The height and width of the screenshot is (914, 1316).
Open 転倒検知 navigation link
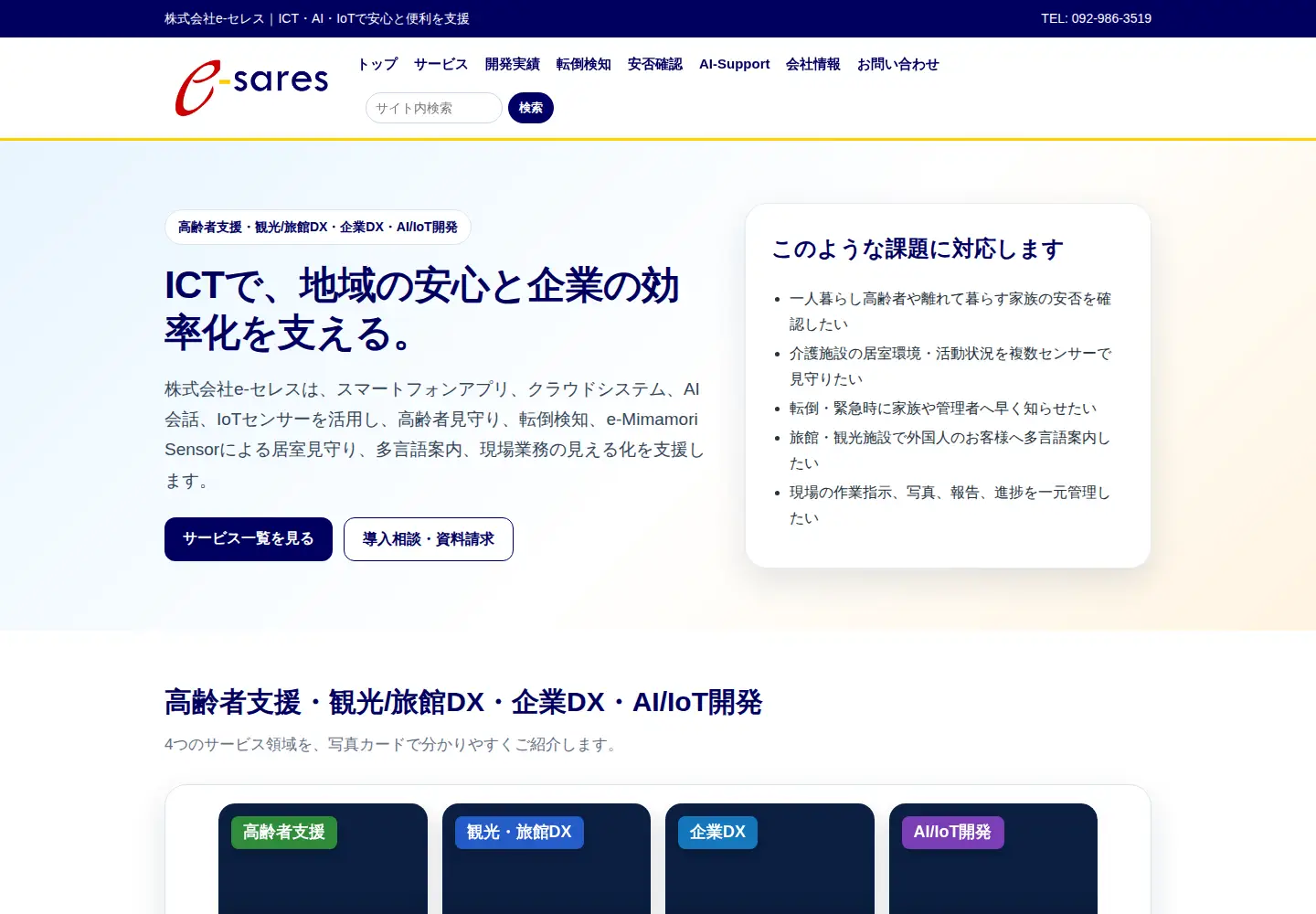[x=584, y=64]
